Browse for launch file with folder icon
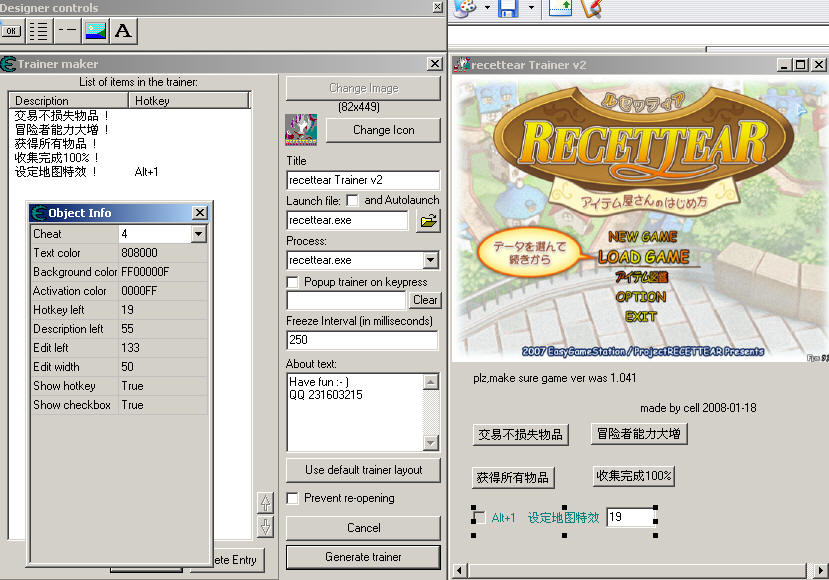The height and width of the screenshot is (580, 829). (x=428, y=220)
